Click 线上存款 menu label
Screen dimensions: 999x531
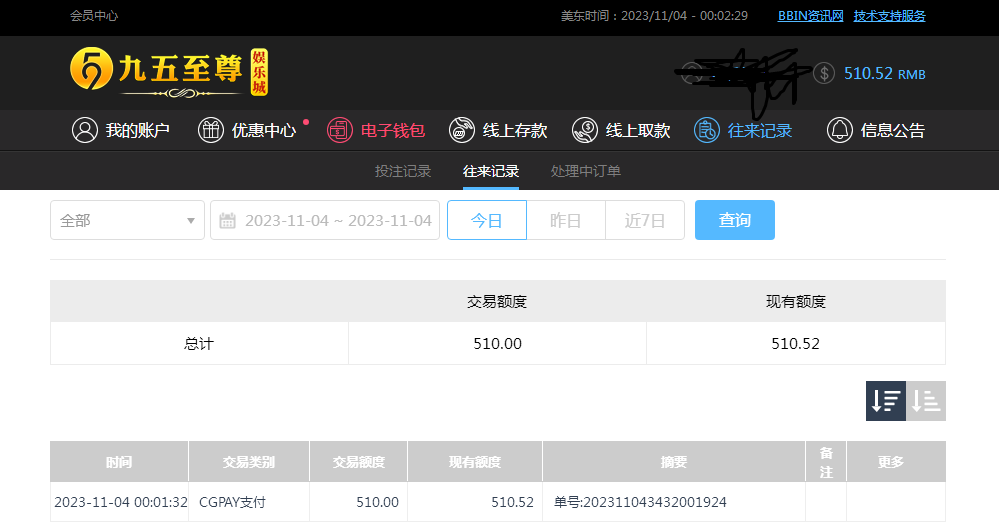(x=515, y=130)
